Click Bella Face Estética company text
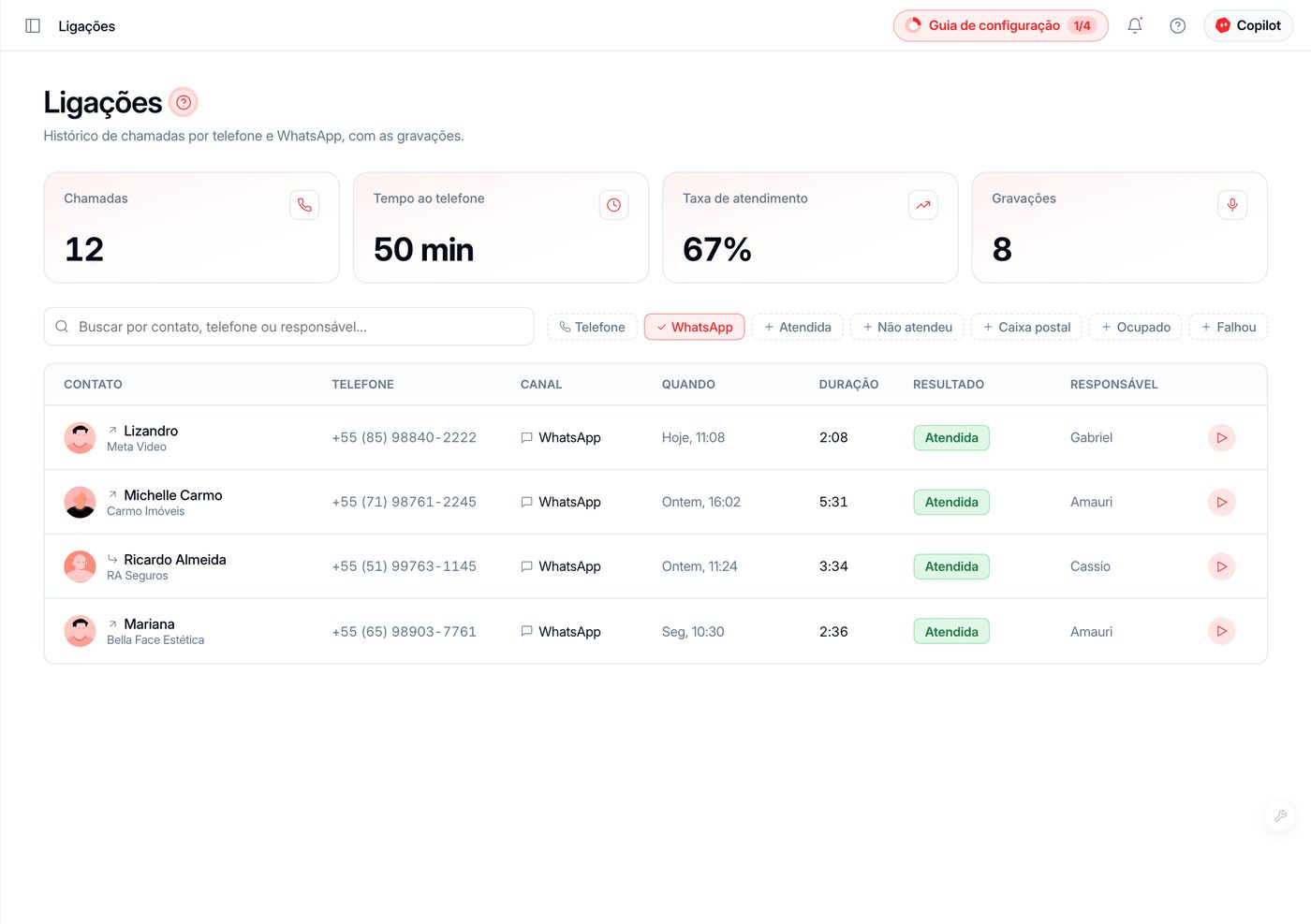Screen dimensions: 1311x924 (155, 640)
